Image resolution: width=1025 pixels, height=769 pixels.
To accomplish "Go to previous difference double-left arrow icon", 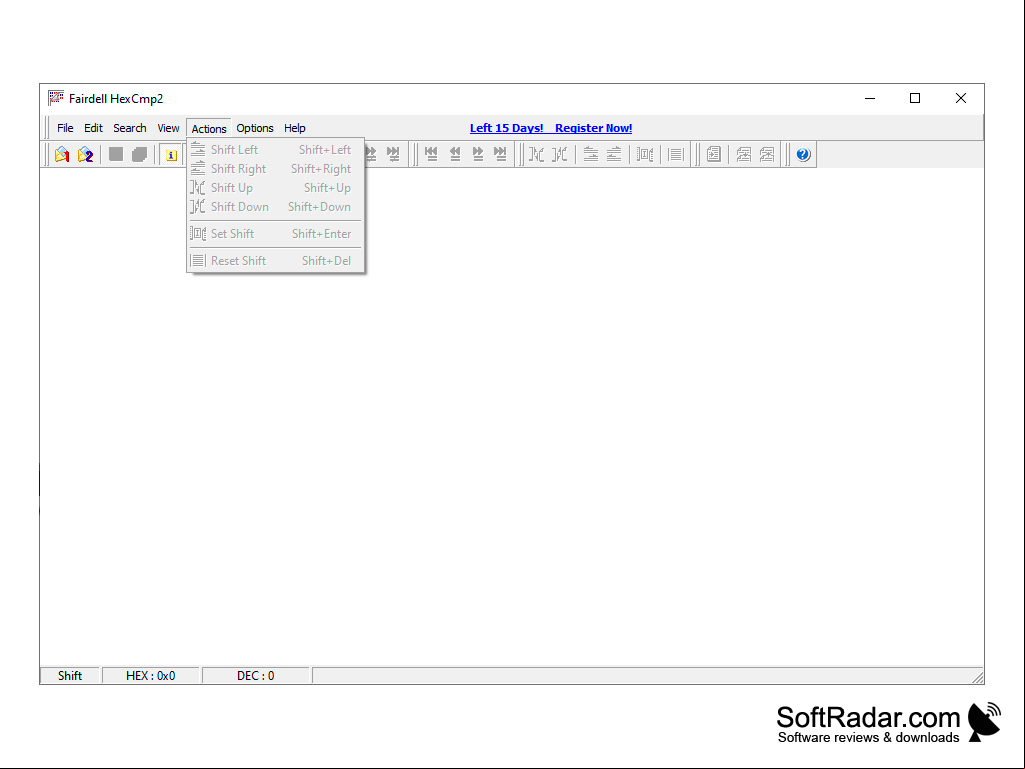I will click(455, 154).
